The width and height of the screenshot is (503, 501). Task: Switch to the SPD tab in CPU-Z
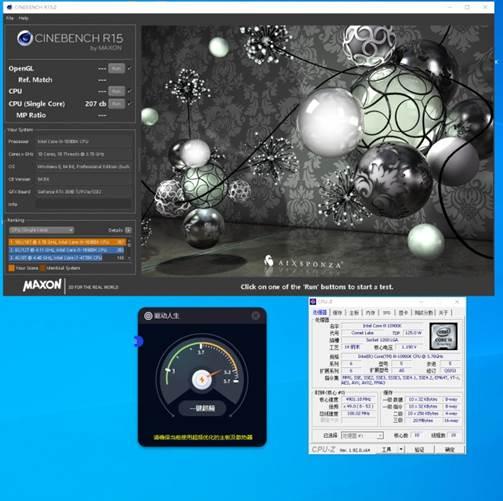click(x=387, y=312)
